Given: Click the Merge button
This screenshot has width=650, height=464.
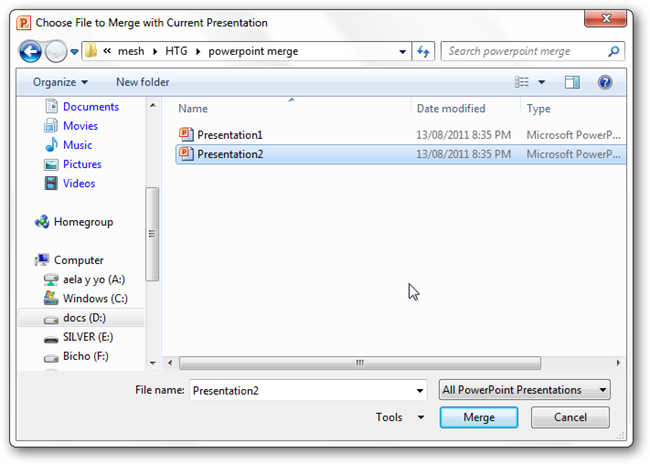Looking at the screenshot, I should coord(479,417).
